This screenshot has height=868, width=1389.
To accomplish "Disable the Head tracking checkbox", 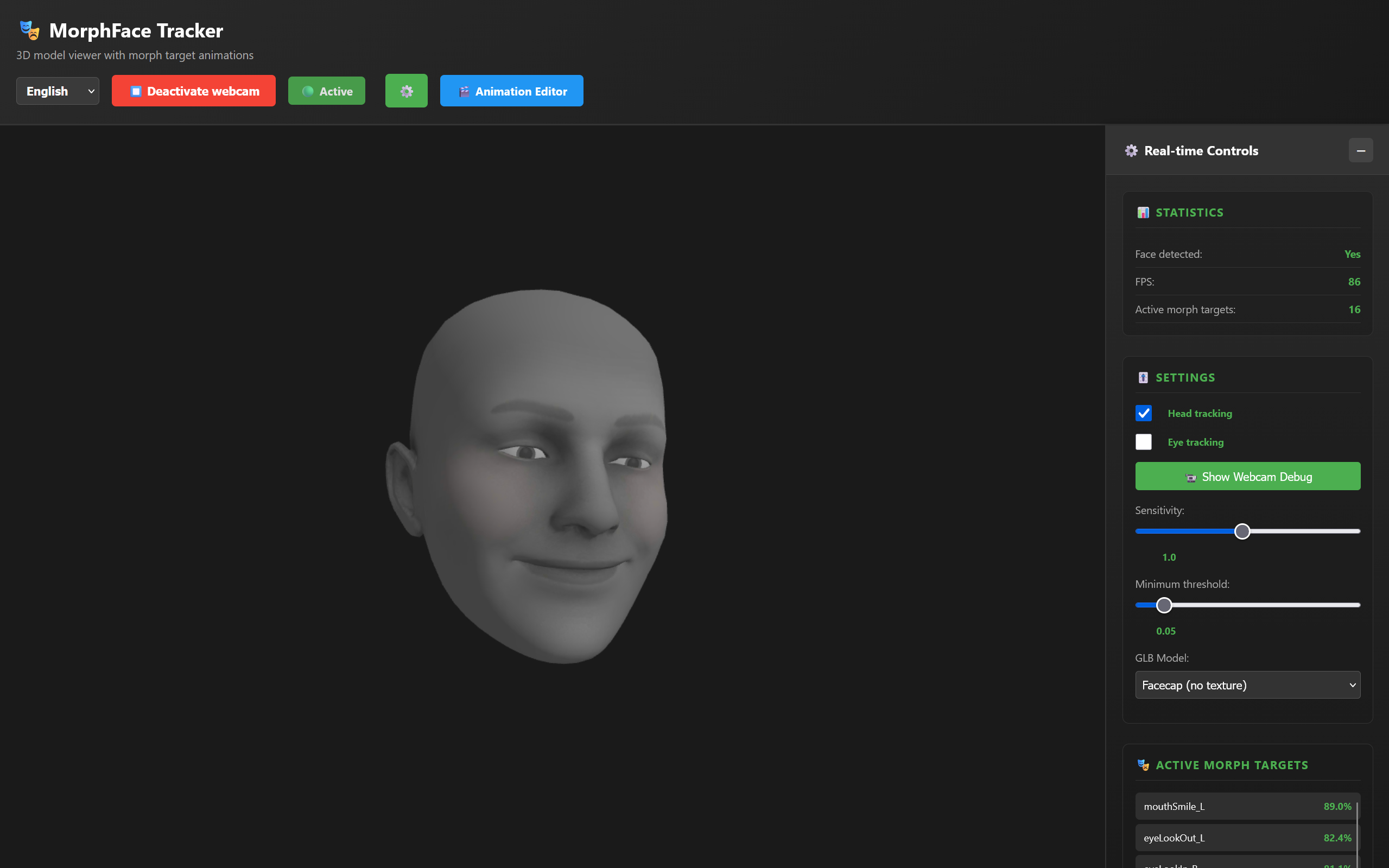I will click(1143, 413).
